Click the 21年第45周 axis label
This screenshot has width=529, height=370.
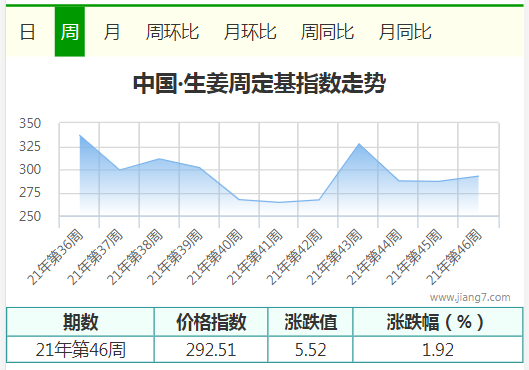click(414, 257)
